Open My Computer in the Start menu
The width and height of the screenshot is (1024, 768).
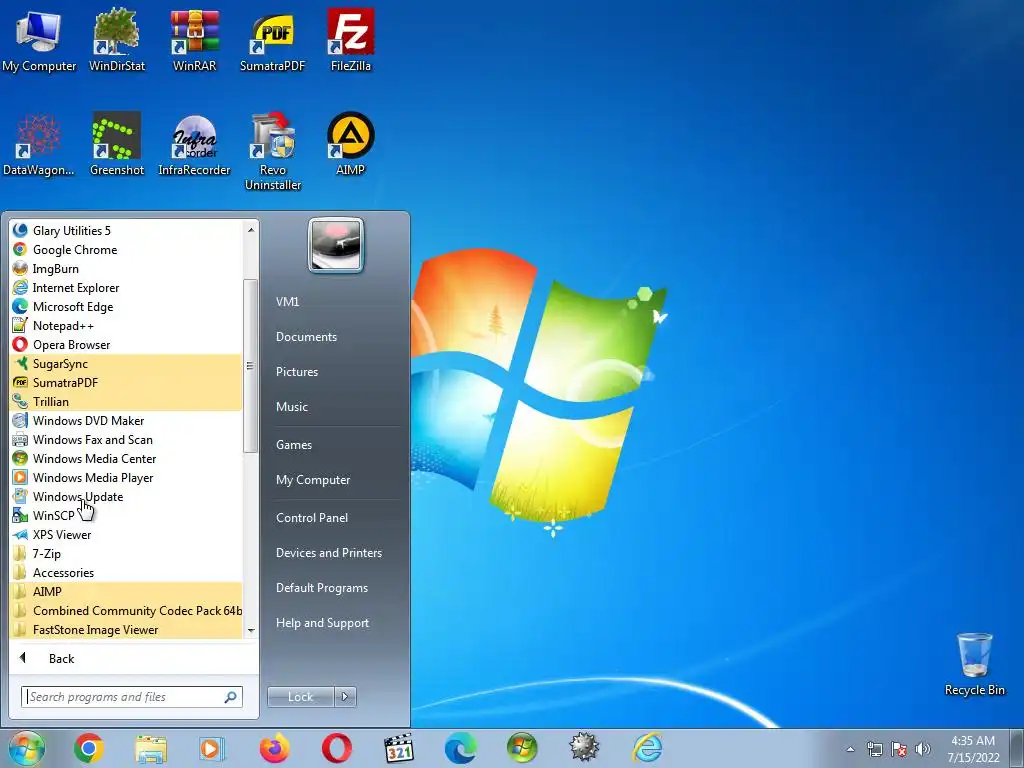tap(313, 480)
